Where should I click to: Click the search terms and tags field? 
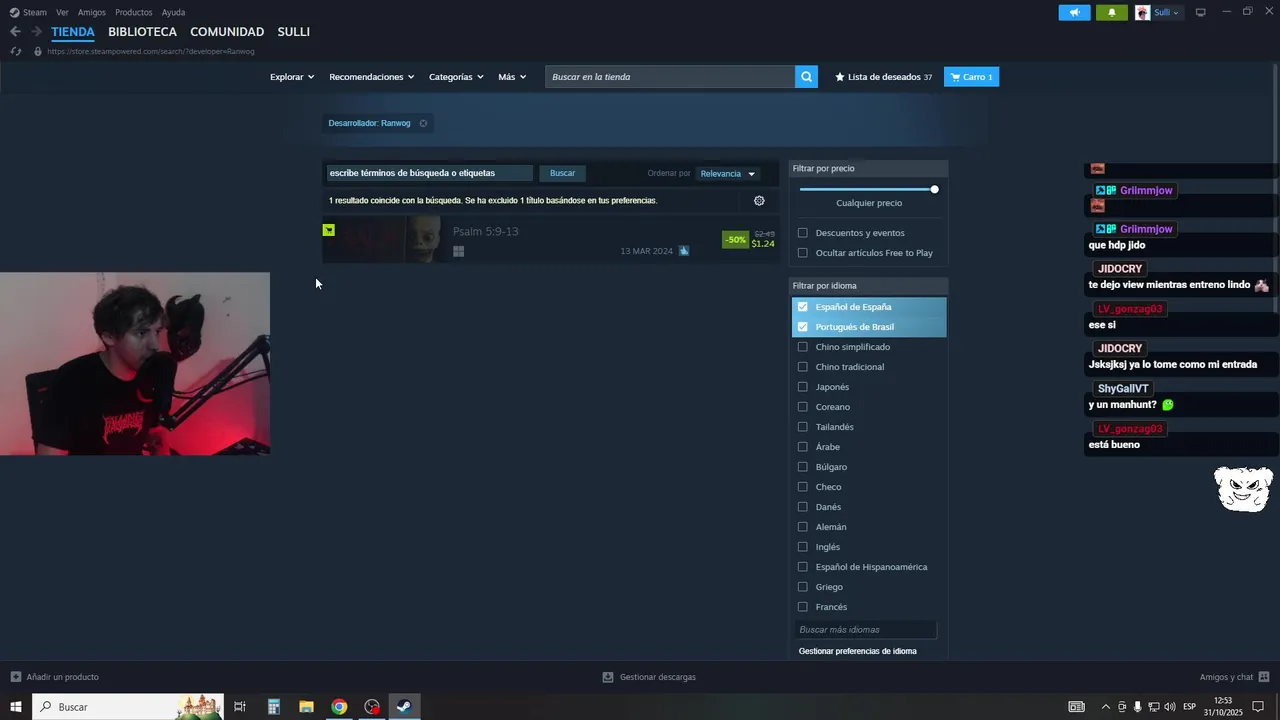click(428, 173)
